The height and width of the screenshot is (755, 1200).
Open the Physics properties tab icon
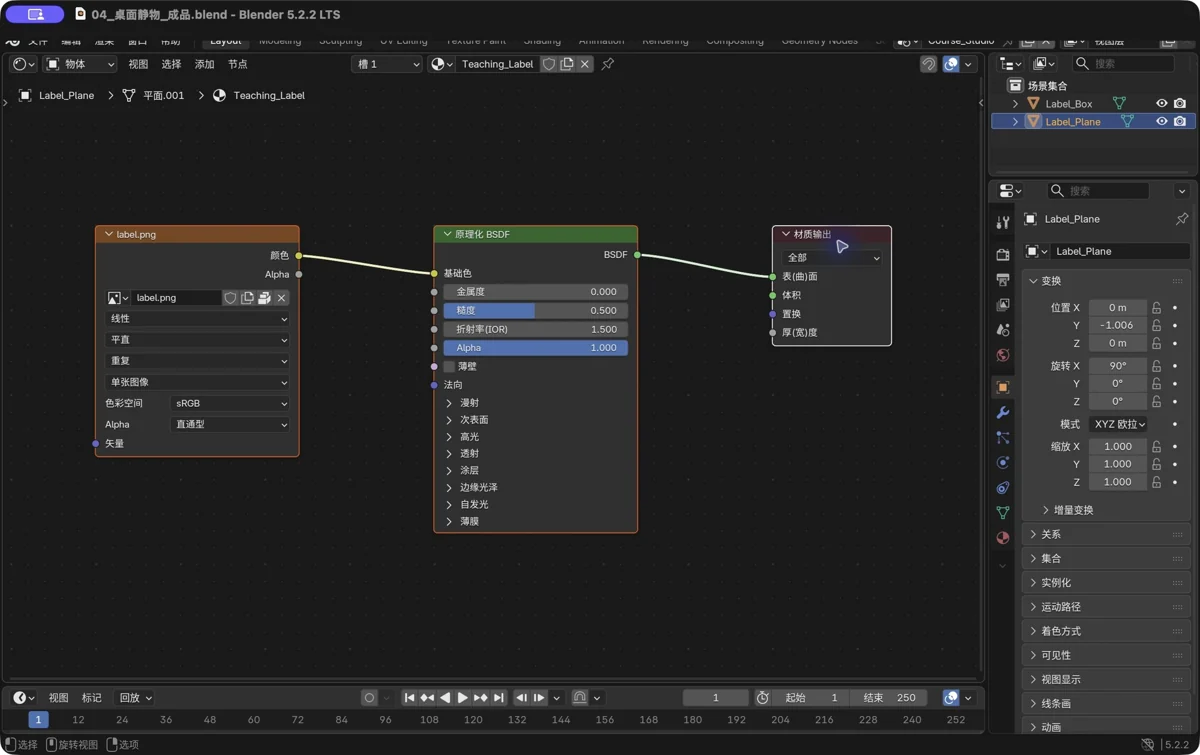(x=1003, y=462)
